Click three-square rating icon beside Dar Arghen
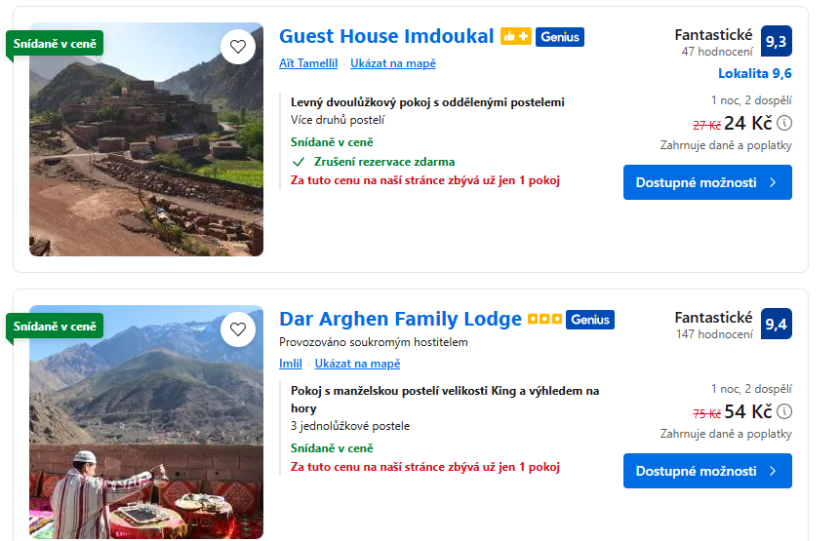The image size is (840, 541). 544,320
